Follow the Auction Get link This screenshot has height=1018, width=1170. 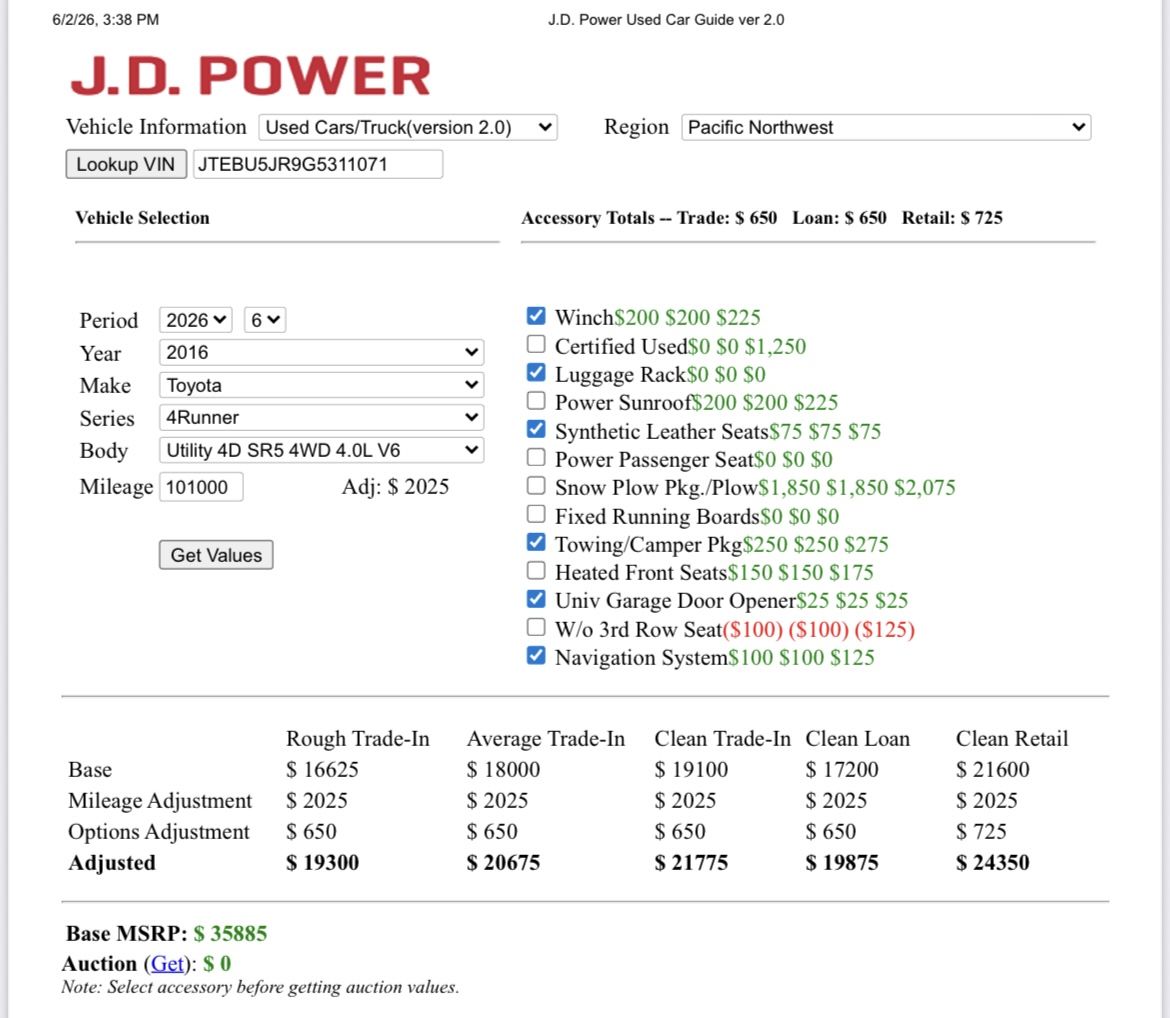[167, 964]
